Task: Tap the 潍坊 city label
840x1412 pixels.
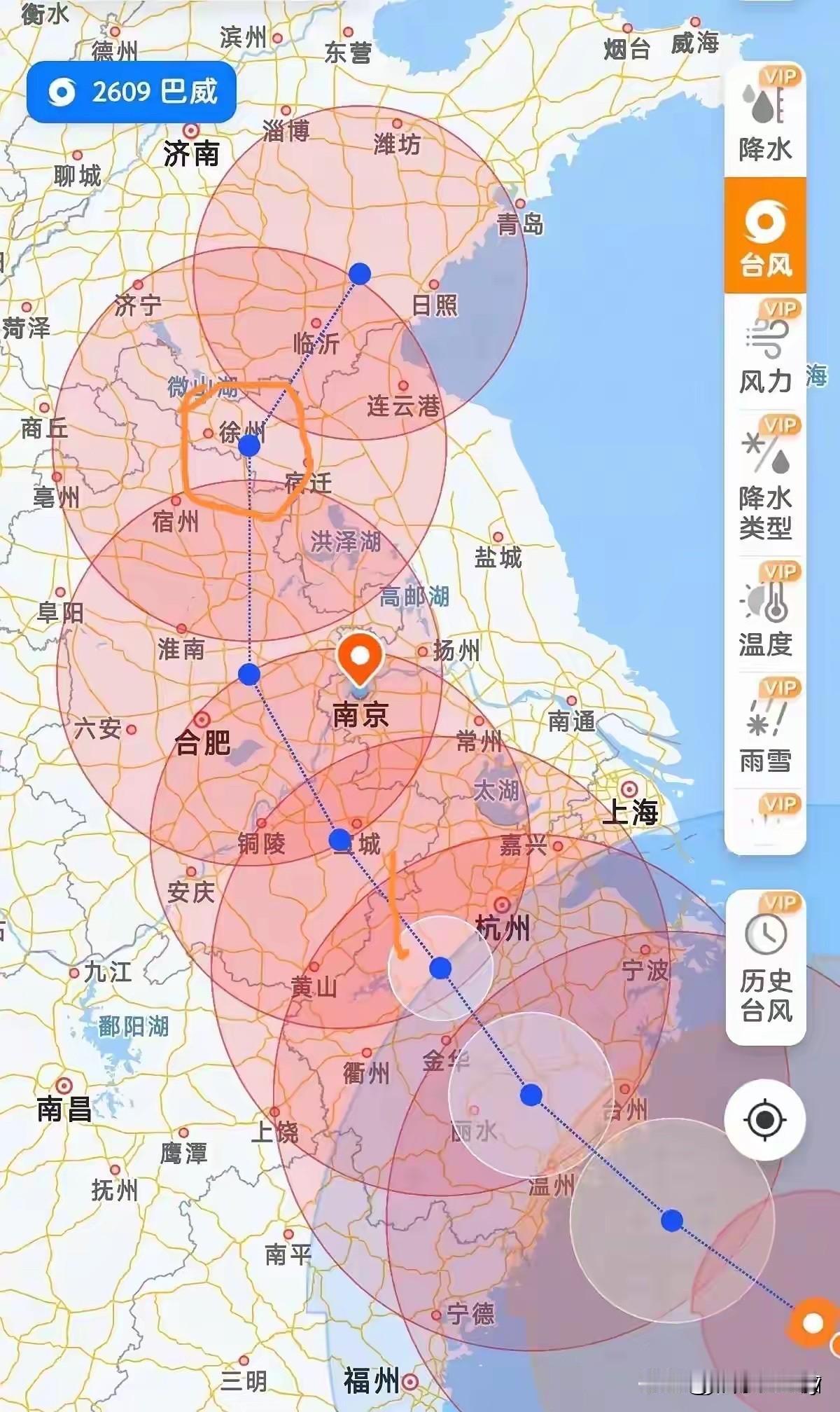Action: pos(397,144)
